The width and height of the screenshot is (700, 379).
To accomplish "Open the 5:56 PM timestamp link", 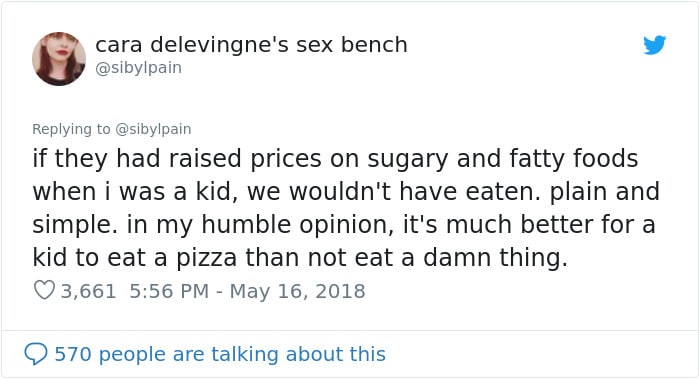I will 169,291.
